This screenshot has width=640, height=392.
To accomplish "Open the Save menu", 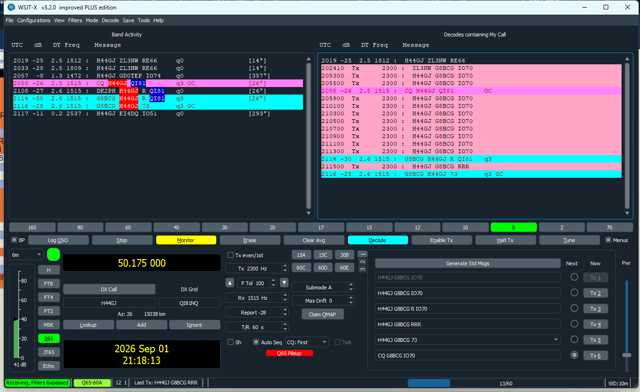I will (128, 20).
